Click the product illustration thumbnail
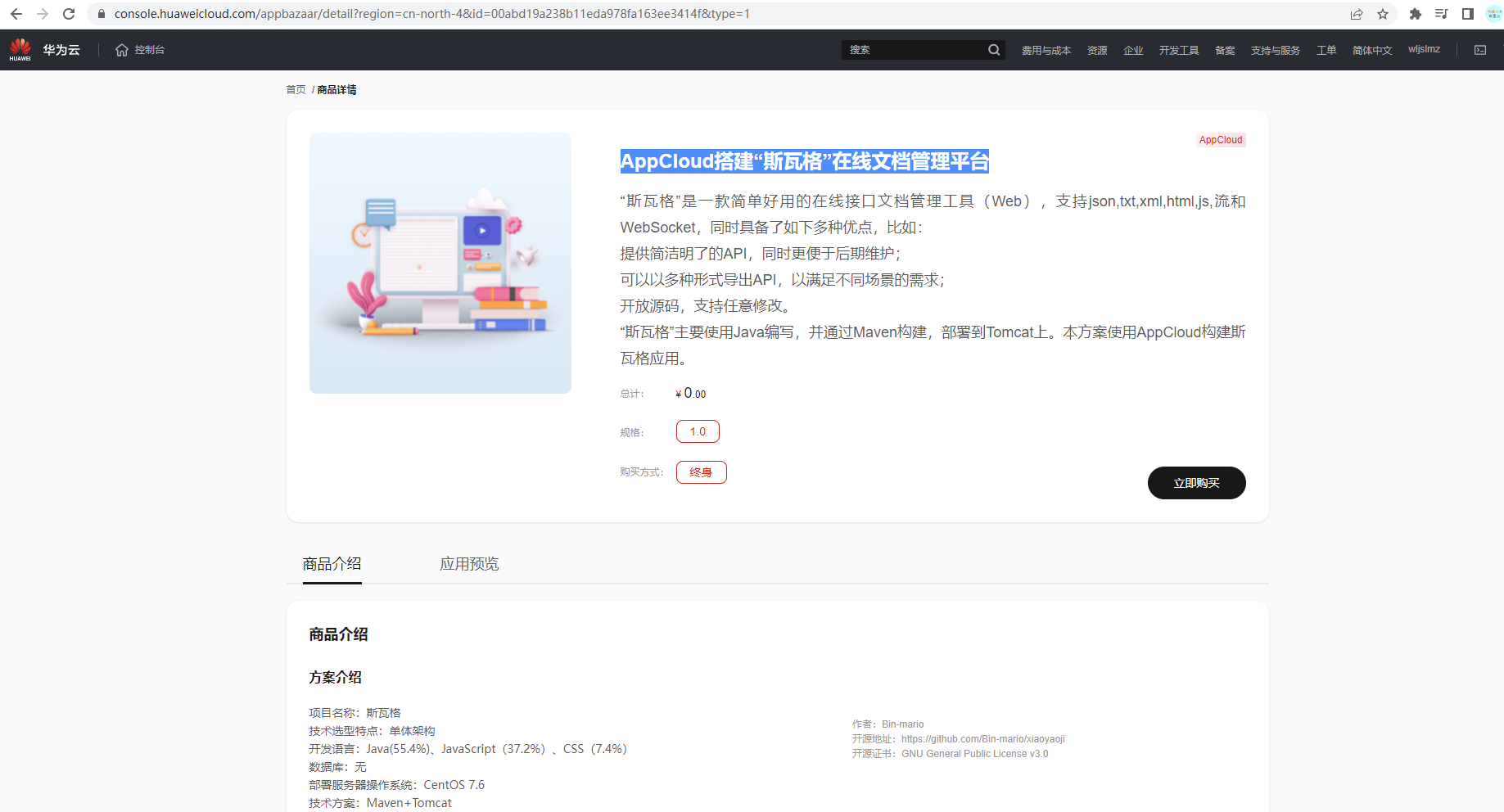Screen dimensions: 1504x812 tap(440, 263)
